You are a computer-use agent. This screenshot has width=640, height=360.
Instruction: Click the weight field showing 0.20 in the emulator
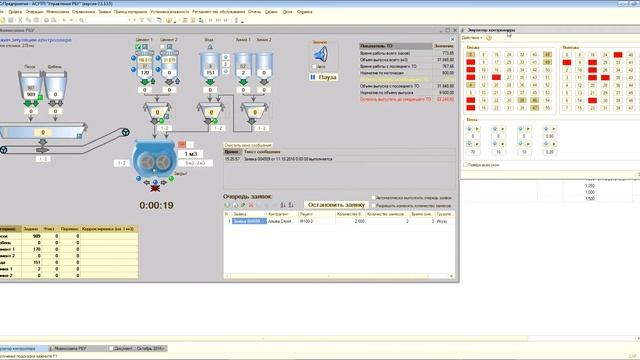[550, 152]
